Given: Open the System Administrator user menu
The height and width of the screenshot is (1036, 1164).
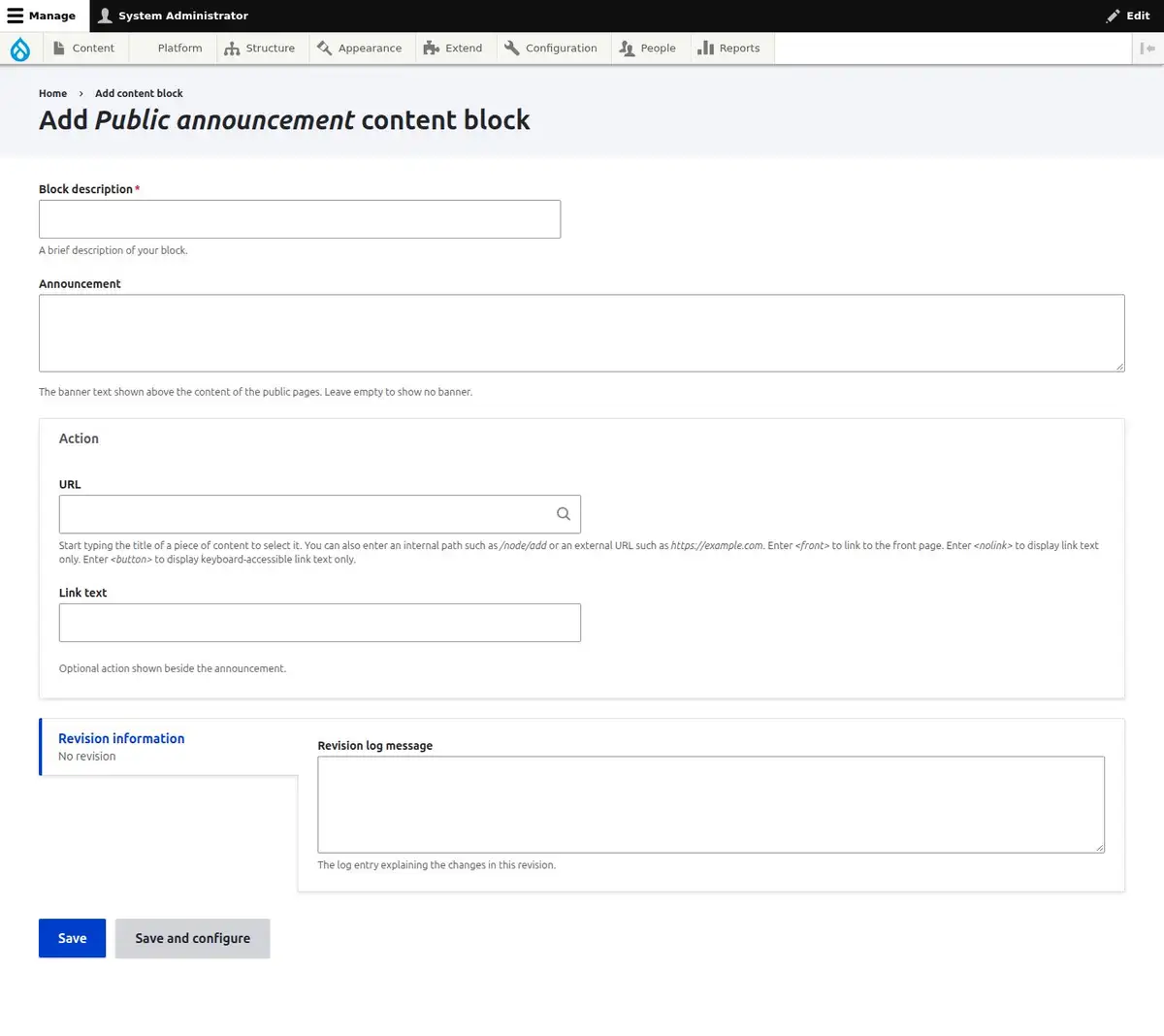Looking at the screenshot, I should coord(174,16).
